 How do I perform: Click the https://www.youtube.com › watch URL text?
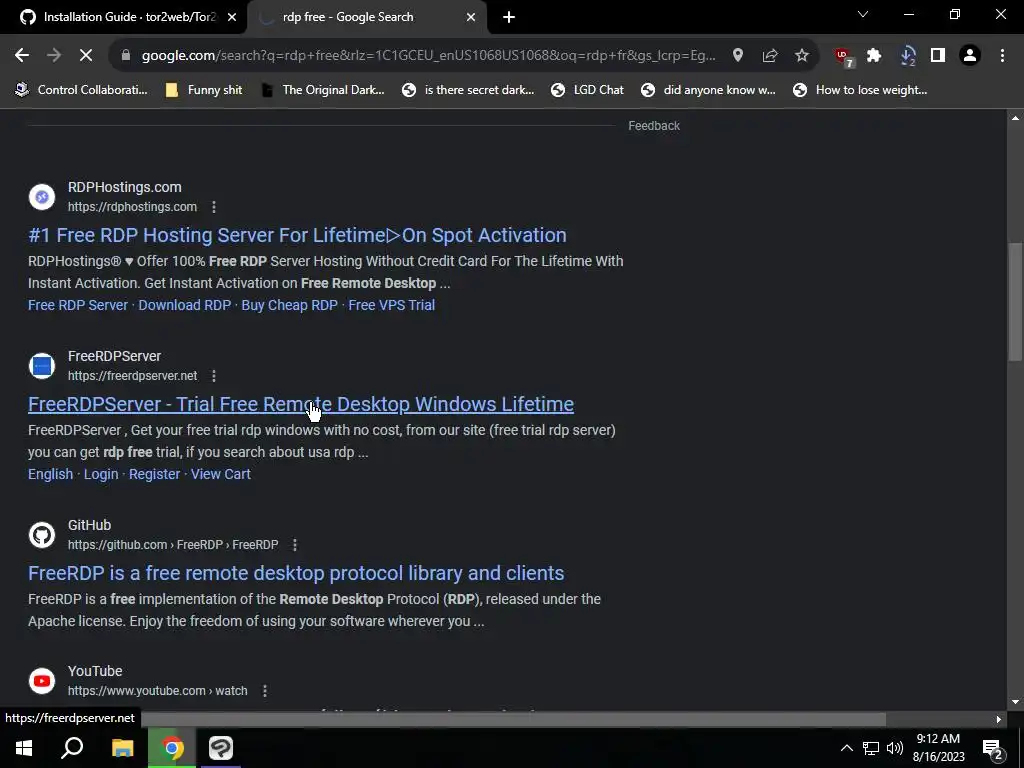coord(157,691)
